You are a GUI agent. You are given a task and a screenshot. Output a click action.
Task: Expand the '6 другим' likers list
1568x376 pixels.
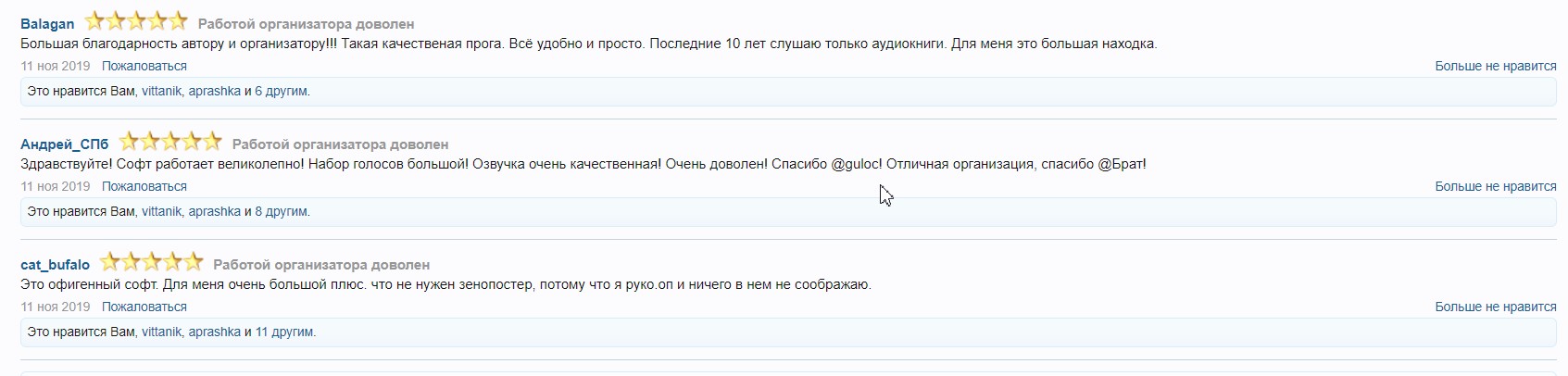(282, 92)
